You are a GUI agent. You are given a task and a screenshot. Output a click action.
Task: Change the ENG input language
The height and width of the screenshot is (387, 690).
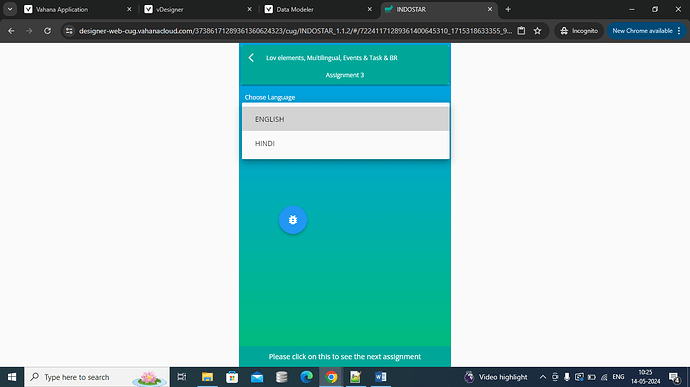pos(618,377)
